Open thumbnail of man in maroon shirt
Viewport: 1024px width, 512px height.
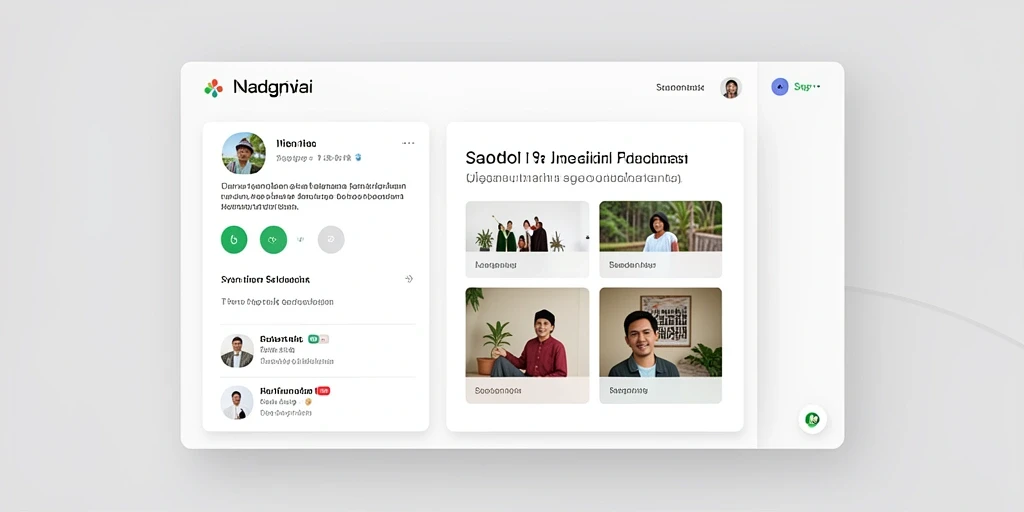pos(527,332)
